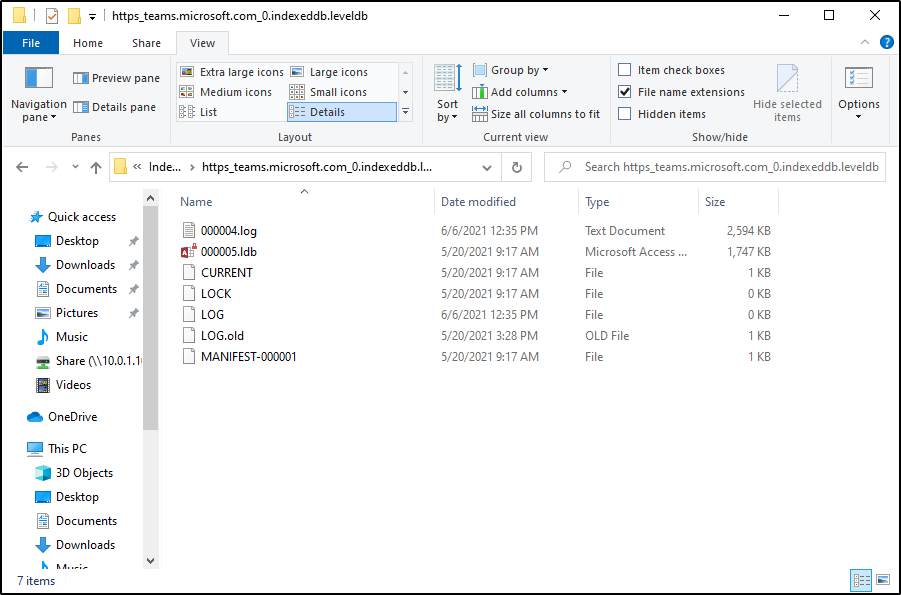Switch to the Home ribbon tab
The image size is (901, 595).
(88, 43)
